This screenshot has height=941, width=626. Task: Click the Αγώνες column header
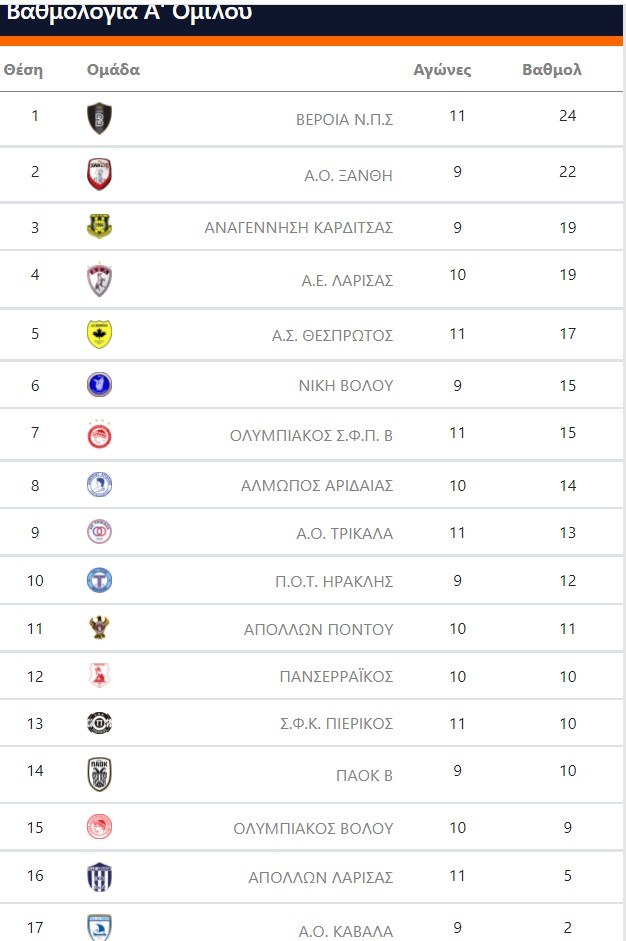[442, 70]
